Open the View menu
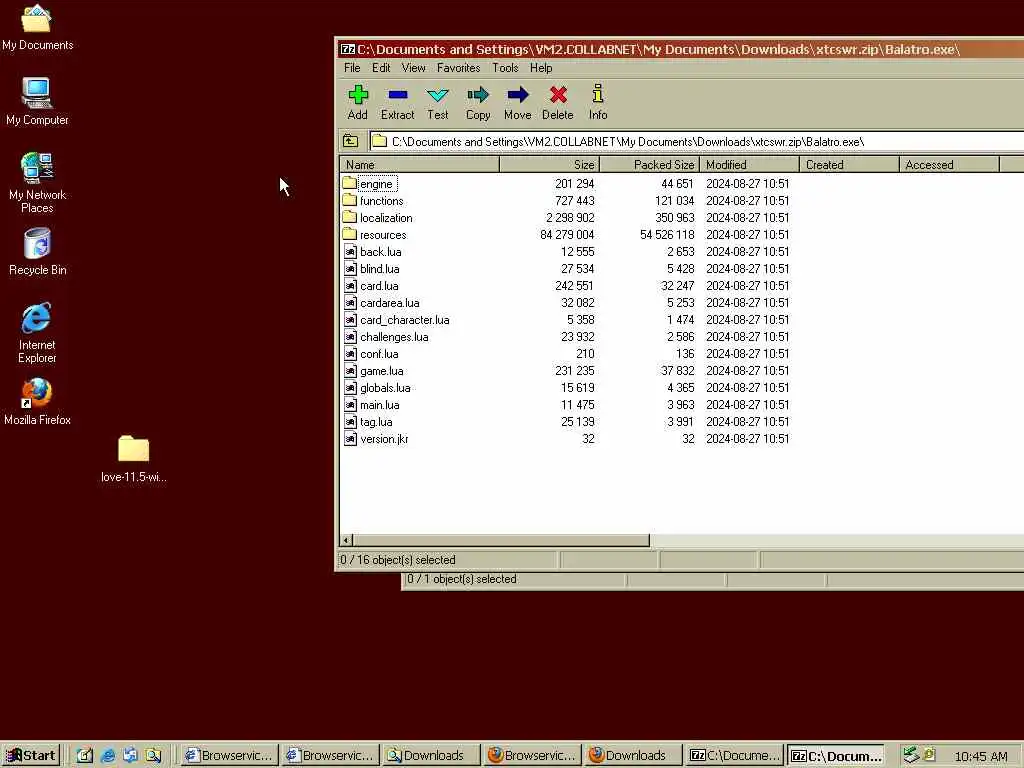Image resolution: width=1024 pixels, height=768 pixels. point(413,68)
